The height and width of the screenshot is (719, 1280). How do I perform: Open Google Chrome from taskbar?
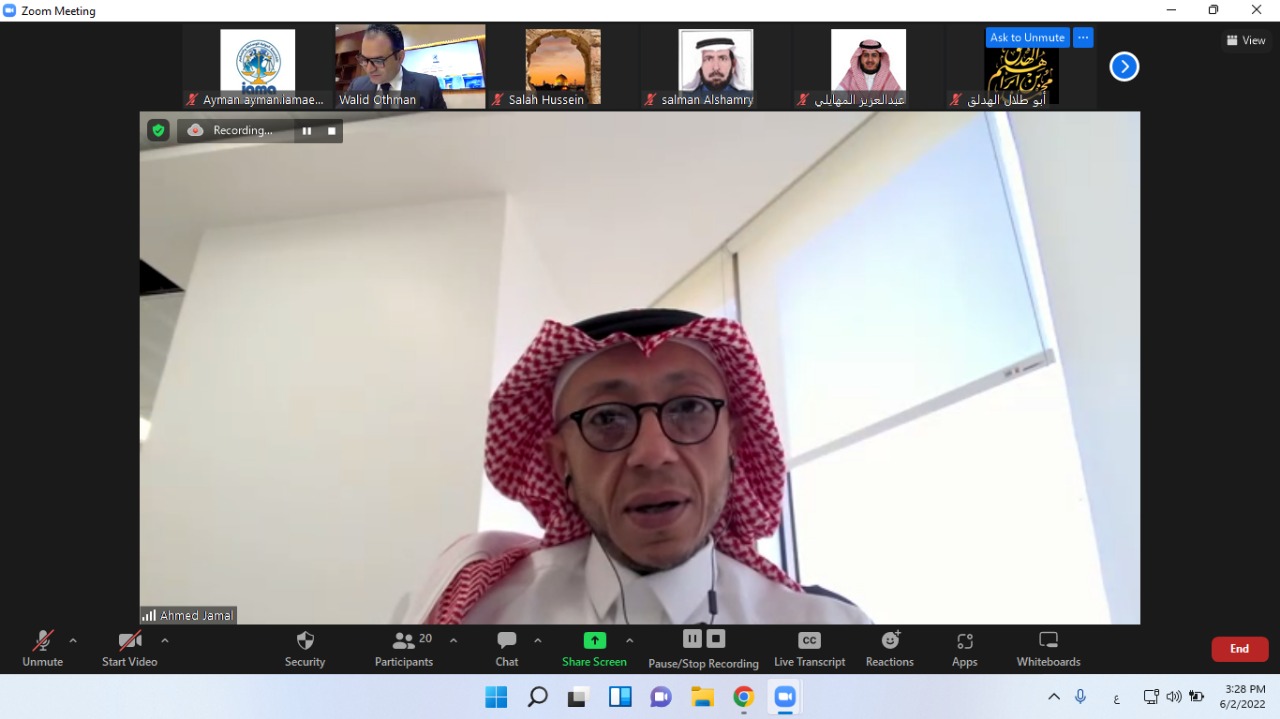pos(744,697)
